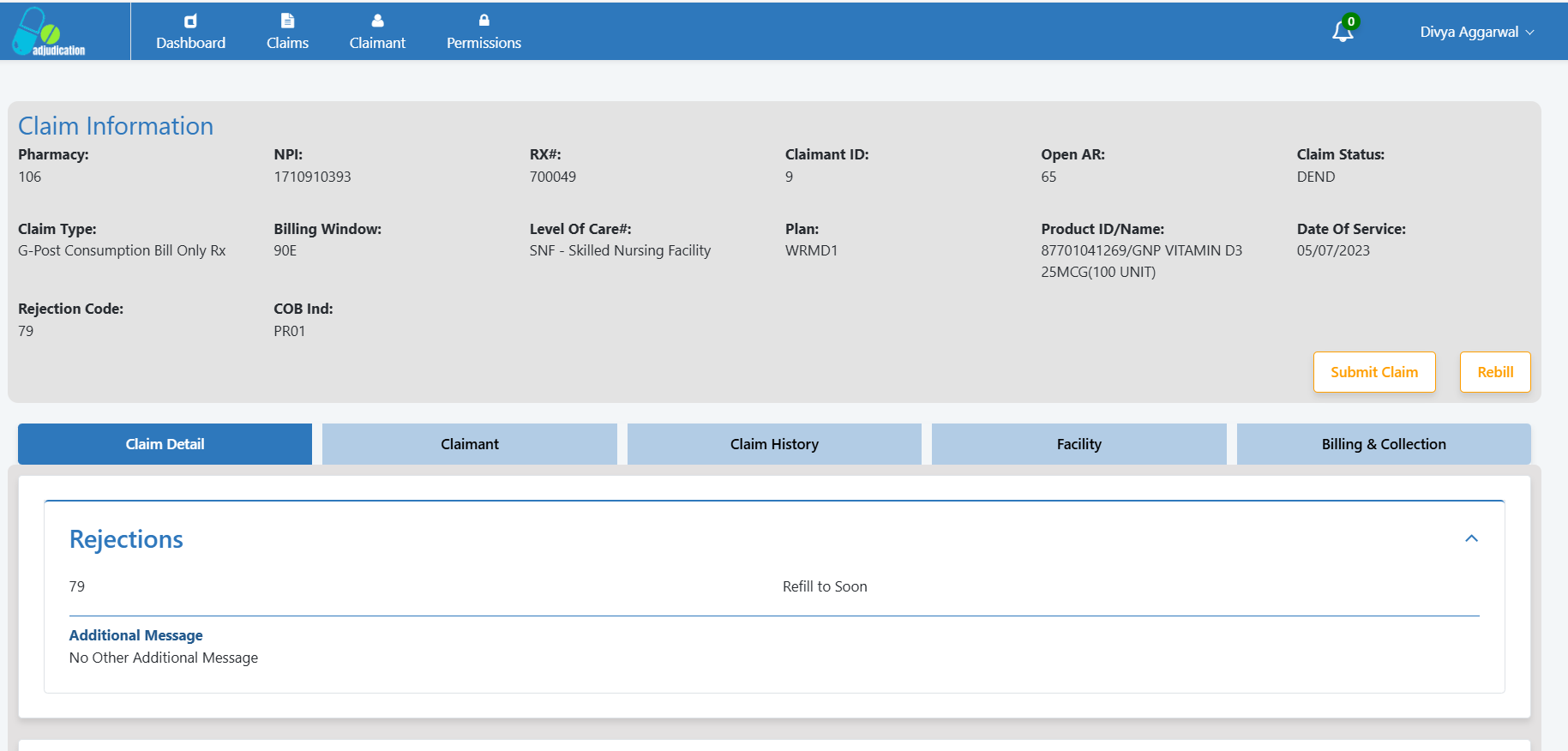Open the Claim History tab
The height and width of the screenshot is (751, 1568).
click(x=774, y=444)
